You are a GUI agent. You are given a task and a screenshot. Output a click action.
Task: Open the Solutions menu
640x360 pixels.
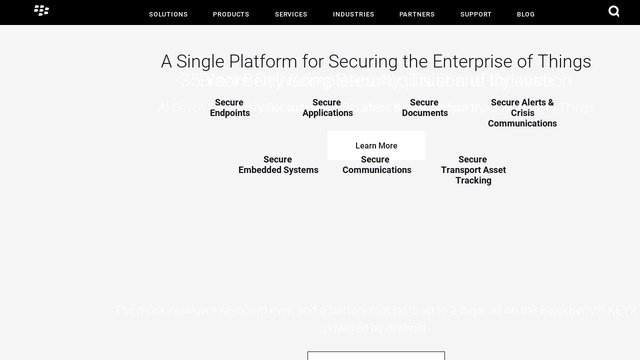(168, 14)
